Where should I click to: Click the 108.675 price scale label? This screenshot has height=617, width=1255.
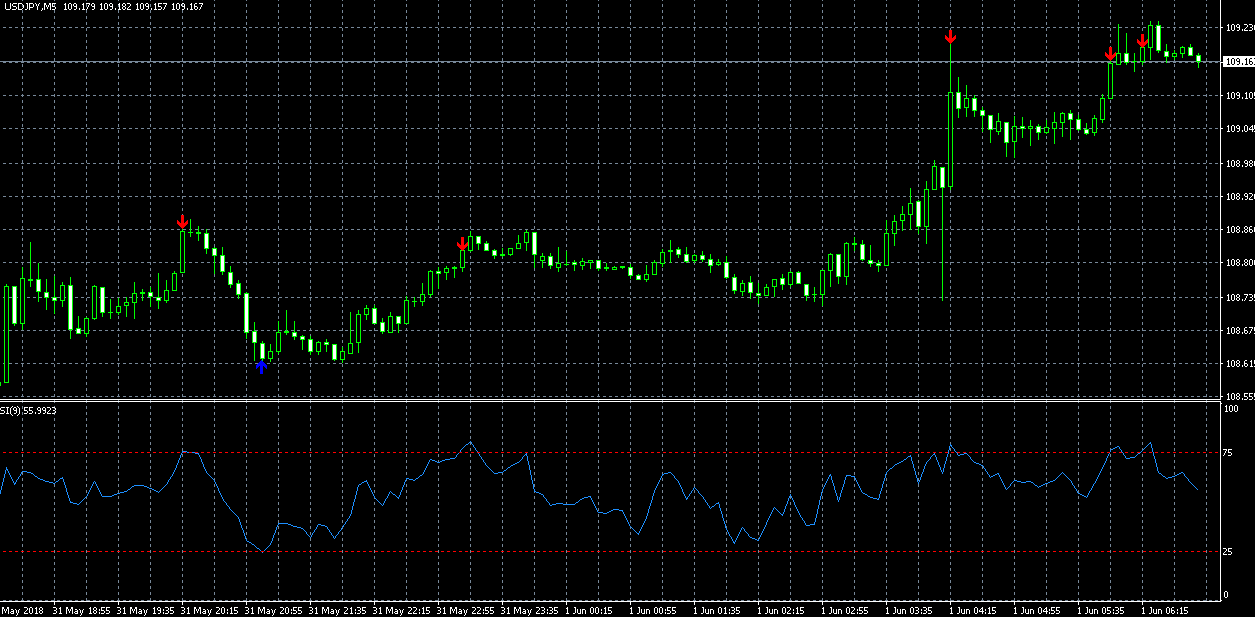point(1240,331)
